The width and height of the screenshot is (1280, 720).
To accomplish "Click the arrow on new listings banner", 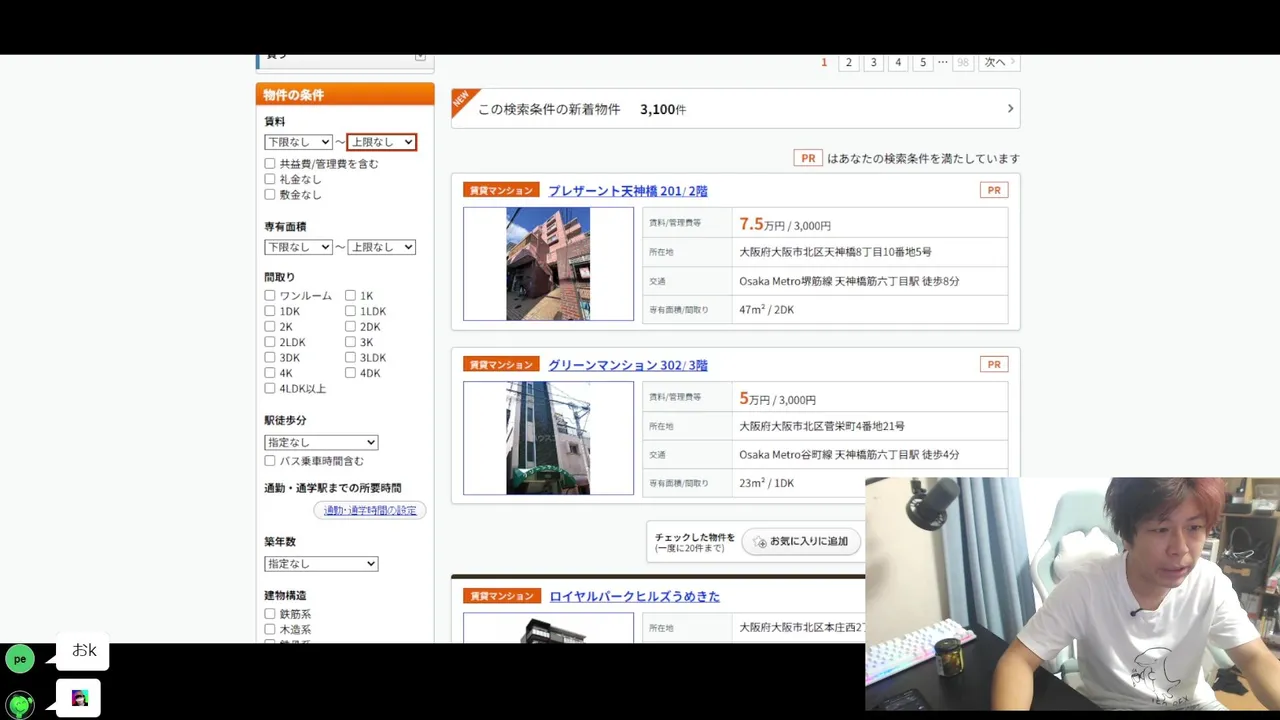I will (x=1010, y=109).
